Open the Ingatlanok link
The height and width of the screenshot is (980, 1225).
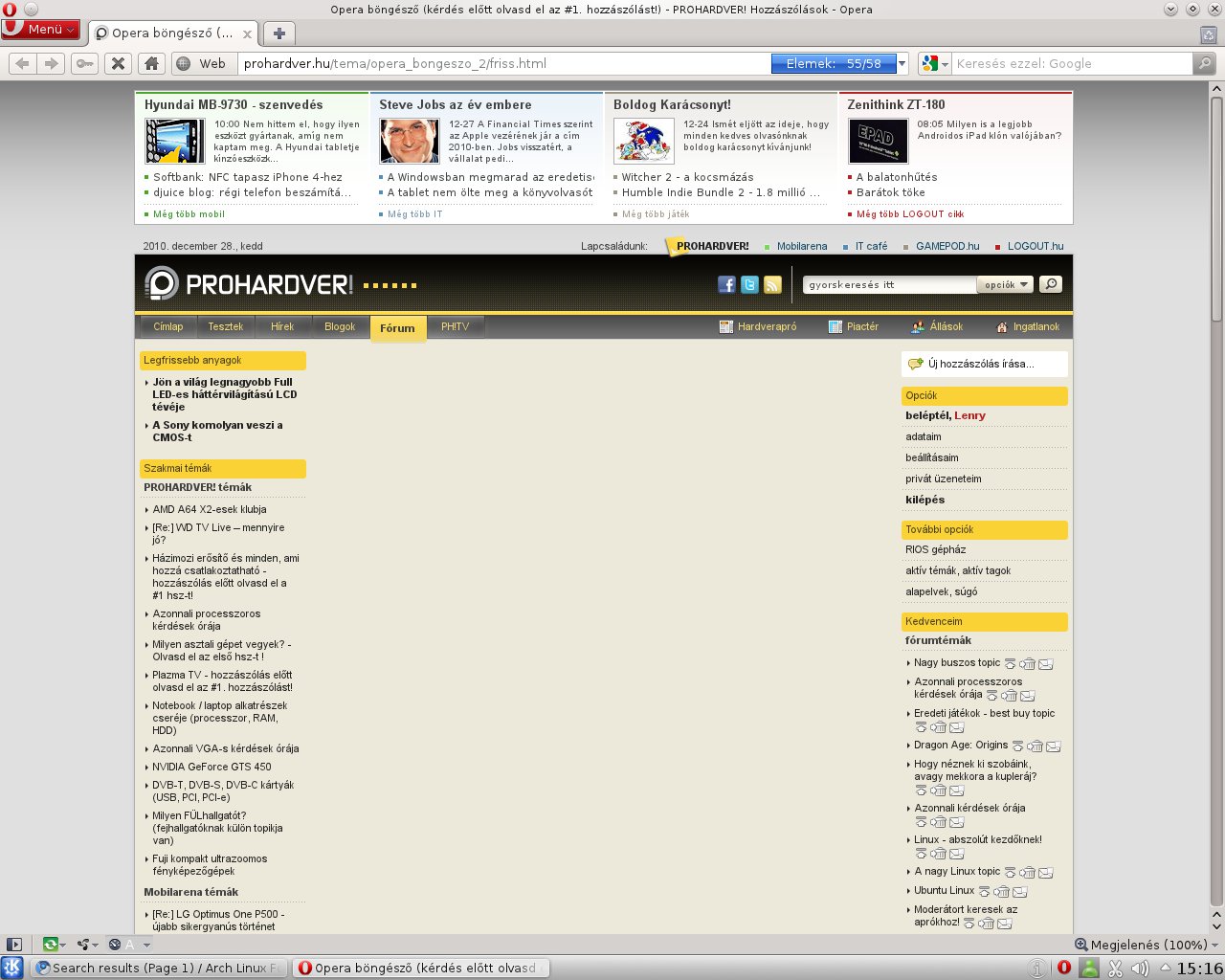point(1028,326)
